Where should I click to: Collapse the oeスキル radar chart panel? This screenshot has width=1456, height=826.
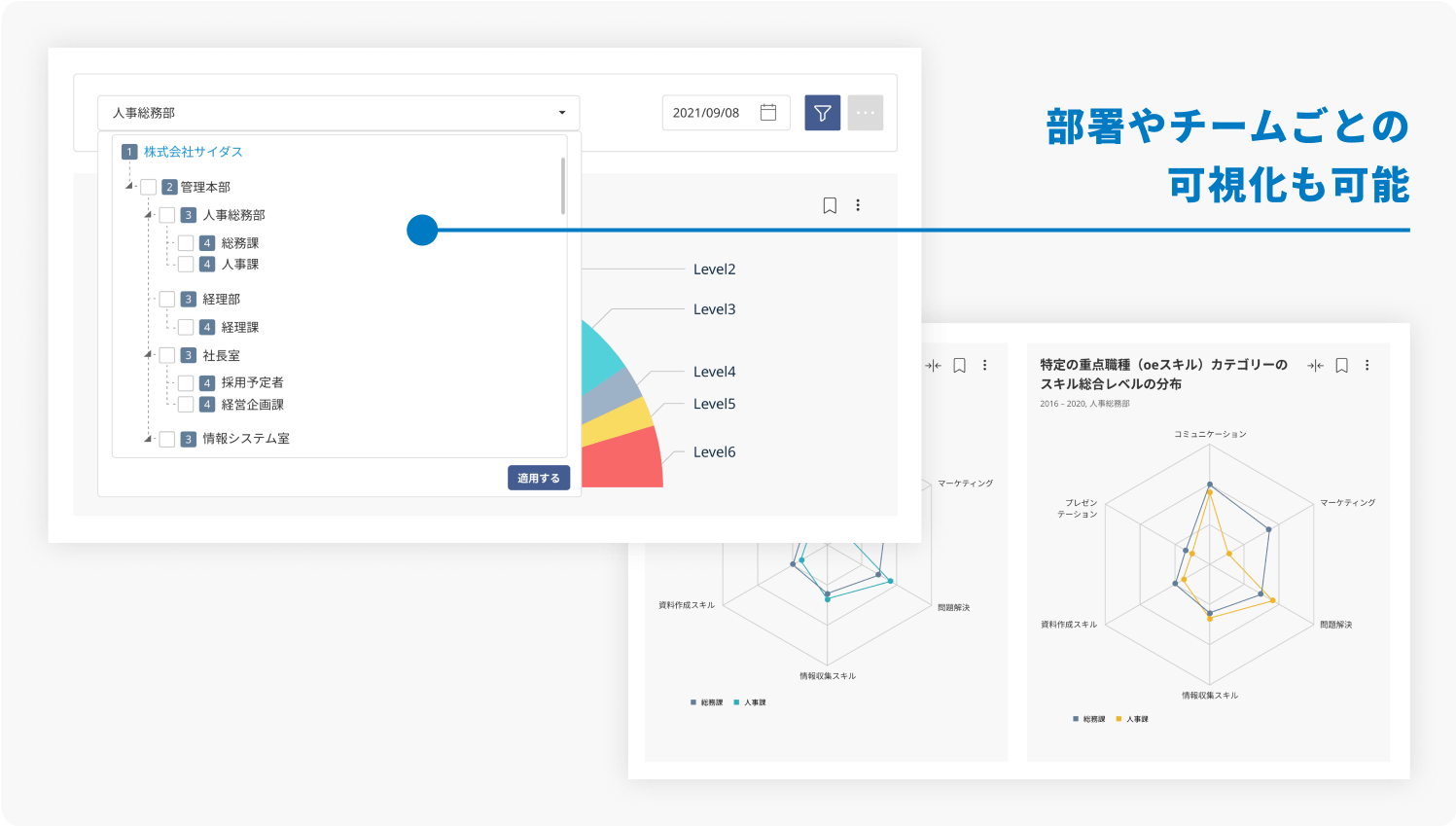[x=1315, y=366]
